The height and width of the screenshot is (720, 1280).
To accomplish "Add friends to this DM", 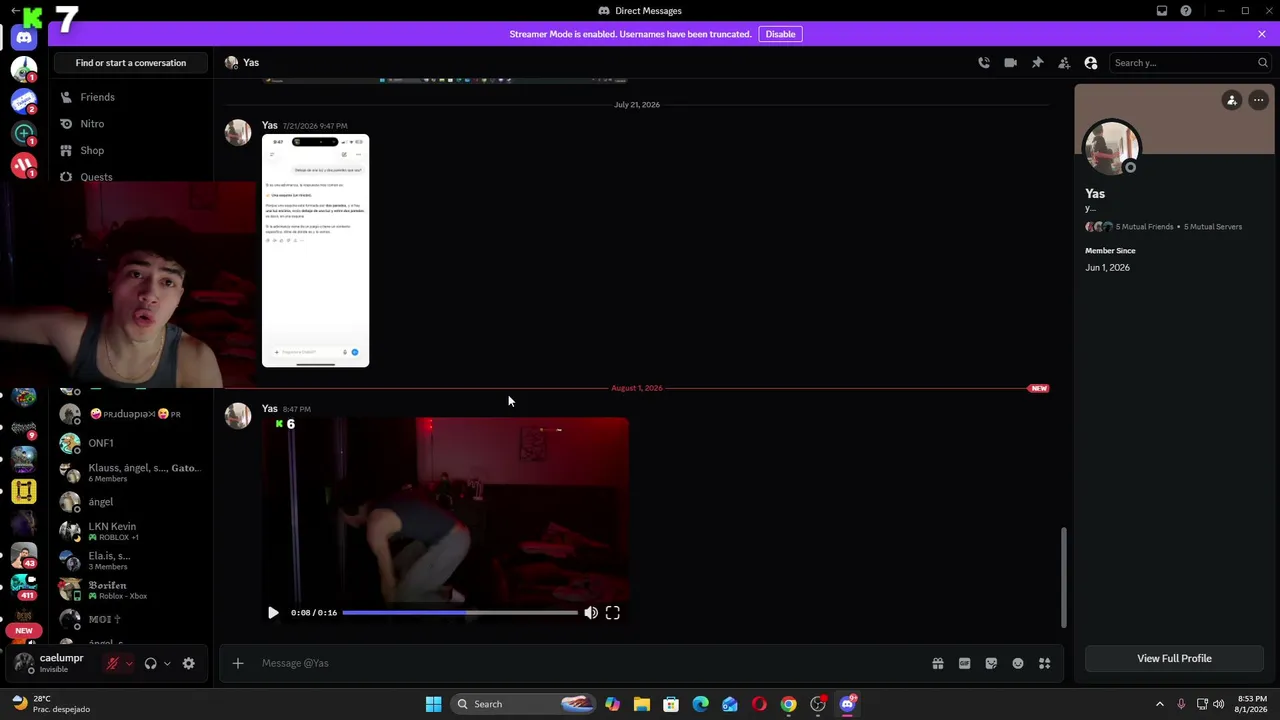I will 1064,63.
